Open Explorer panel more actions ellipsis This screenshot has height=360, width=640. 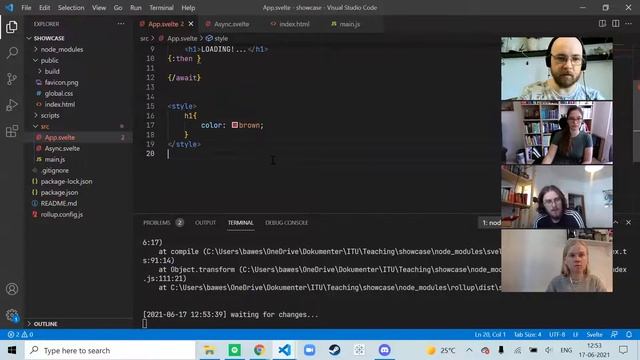tap(121, 24)
